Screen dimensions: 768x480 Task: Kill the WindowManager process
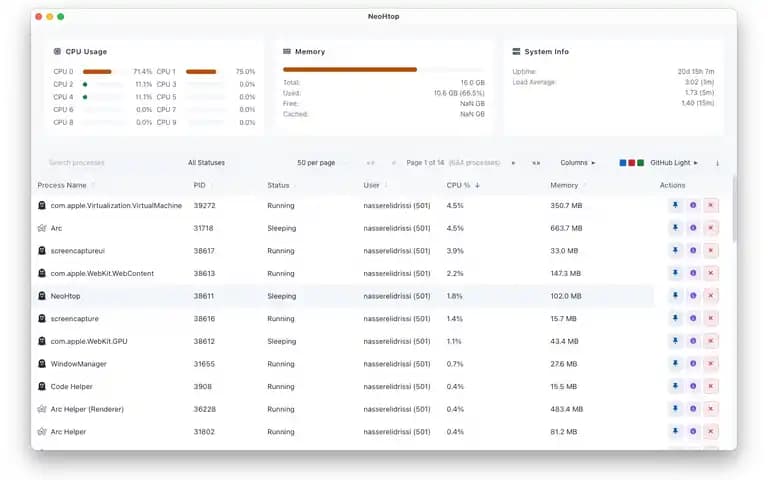click(x=710, y=363)
